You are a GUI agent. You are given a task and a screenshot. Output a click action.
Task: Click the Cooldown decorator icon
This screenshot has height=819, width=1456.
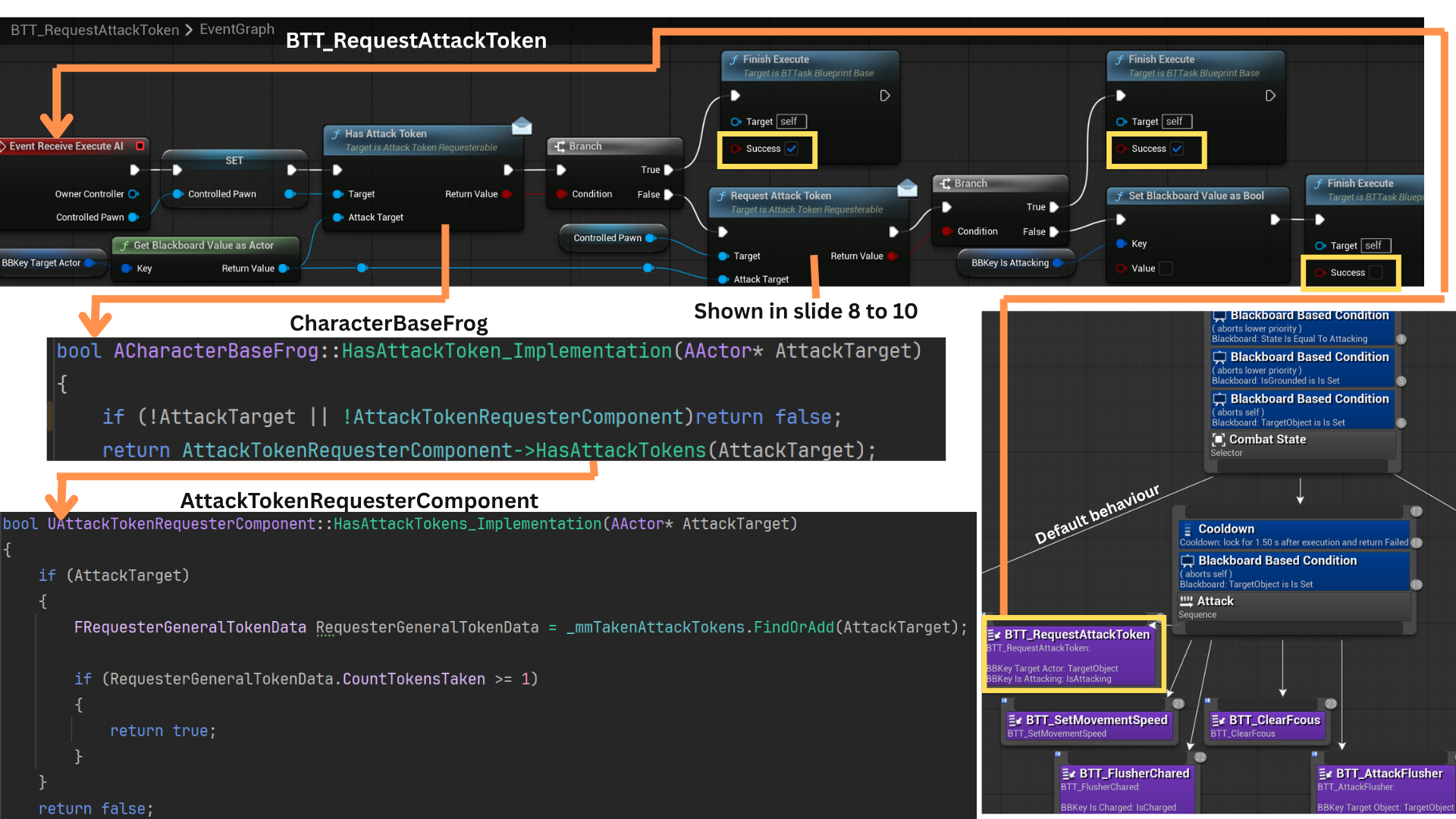(x=1187, y=529)
